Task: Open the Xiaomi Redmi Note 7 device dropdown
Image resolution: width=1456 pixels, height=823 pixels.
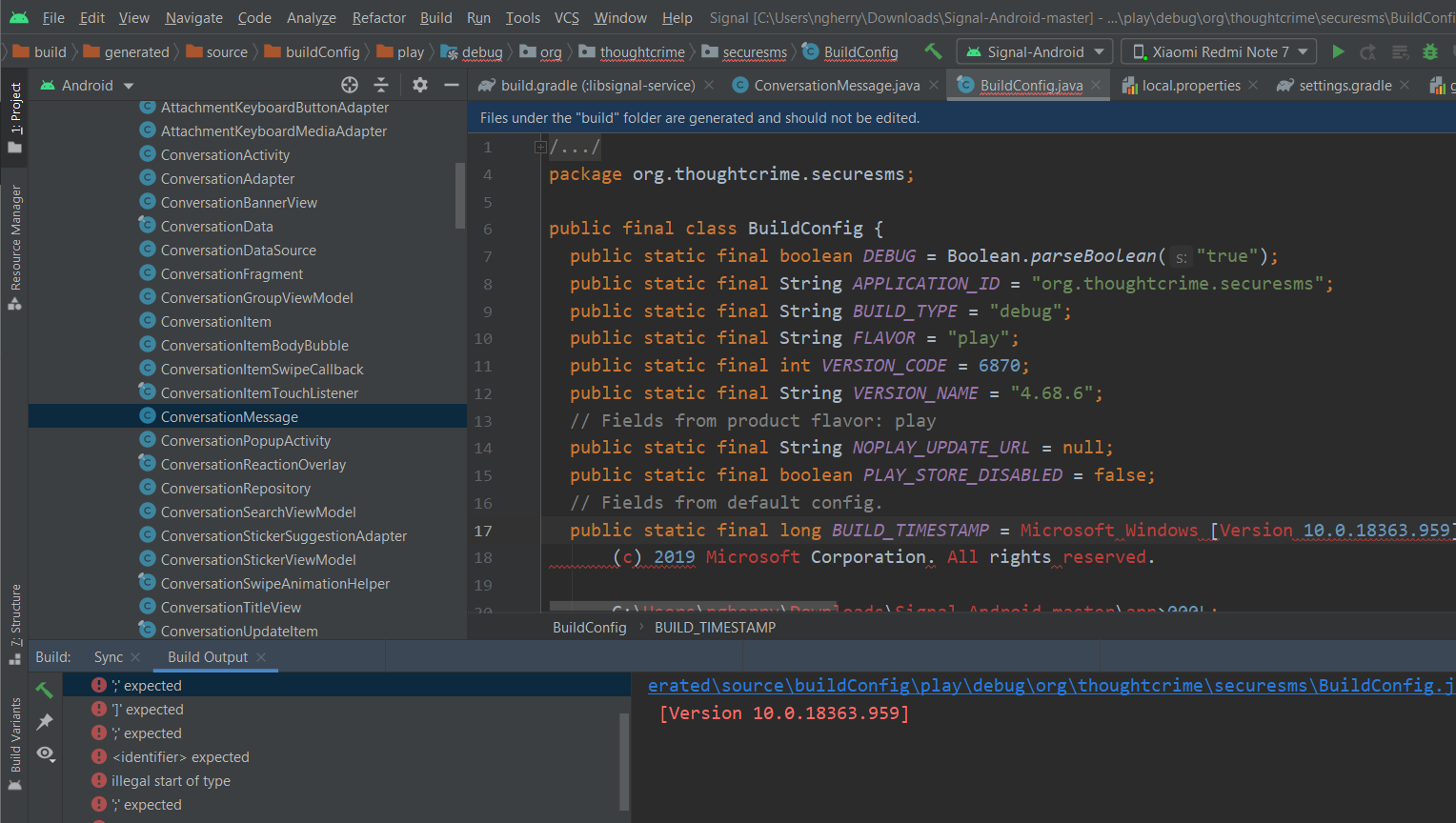Action: pos(1219,51)
